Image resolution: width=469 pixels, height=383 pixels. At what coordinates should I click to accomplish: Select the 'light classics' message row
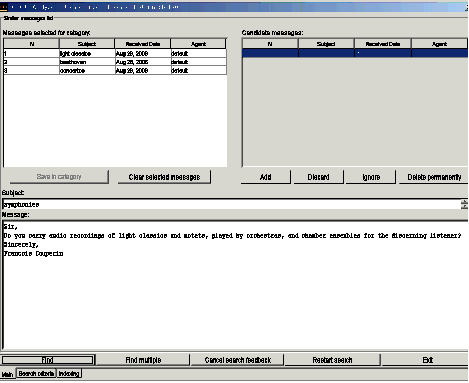click(x=115, y=53)
